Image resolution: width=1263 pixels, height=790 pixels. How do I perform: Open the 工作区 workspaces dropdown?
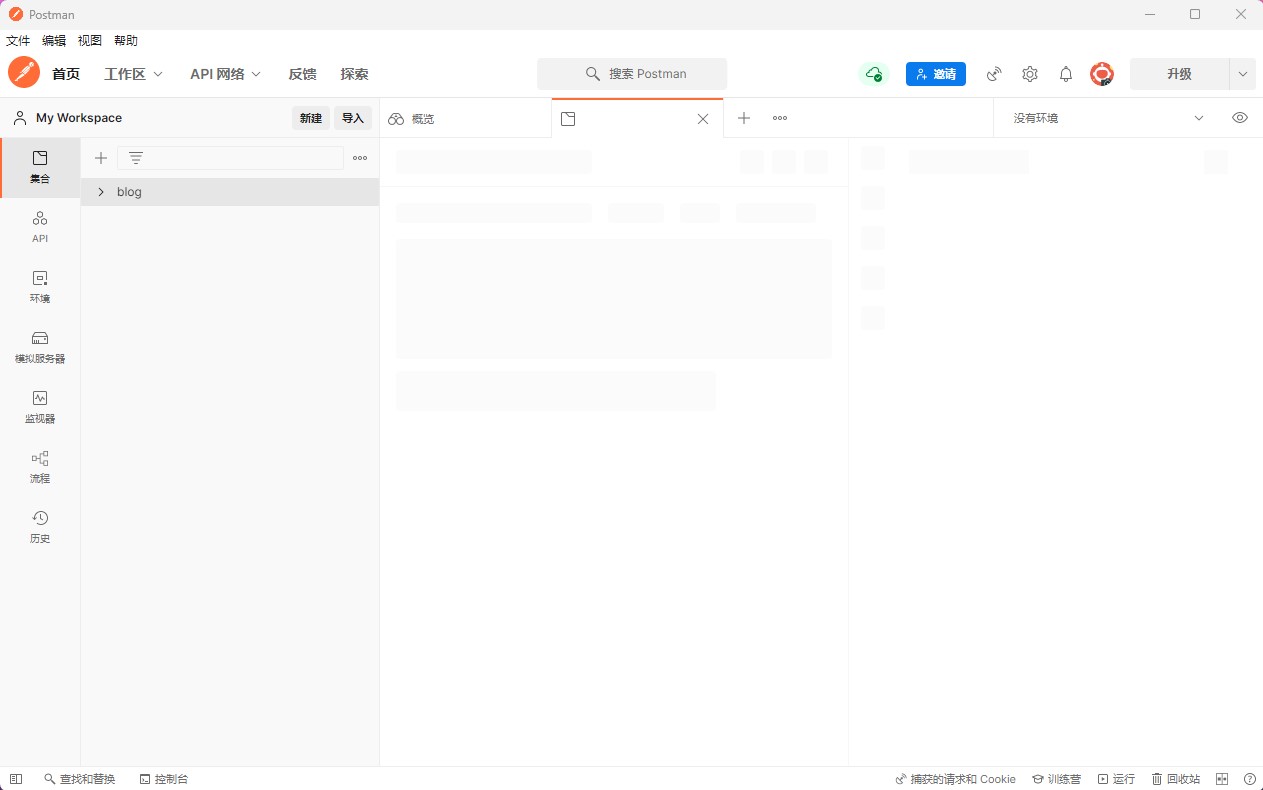133,74
